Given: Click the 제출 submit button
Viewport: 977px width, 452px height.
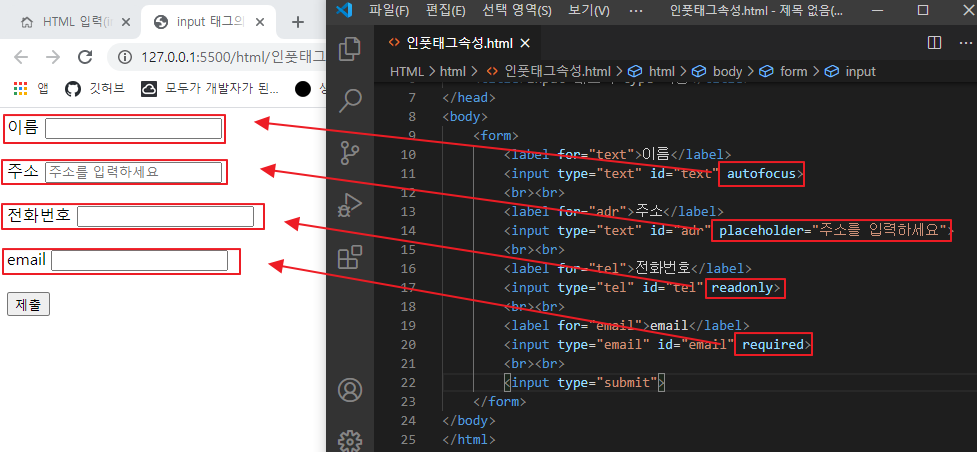Looking at the screenshot, I should tap(28, 305).
